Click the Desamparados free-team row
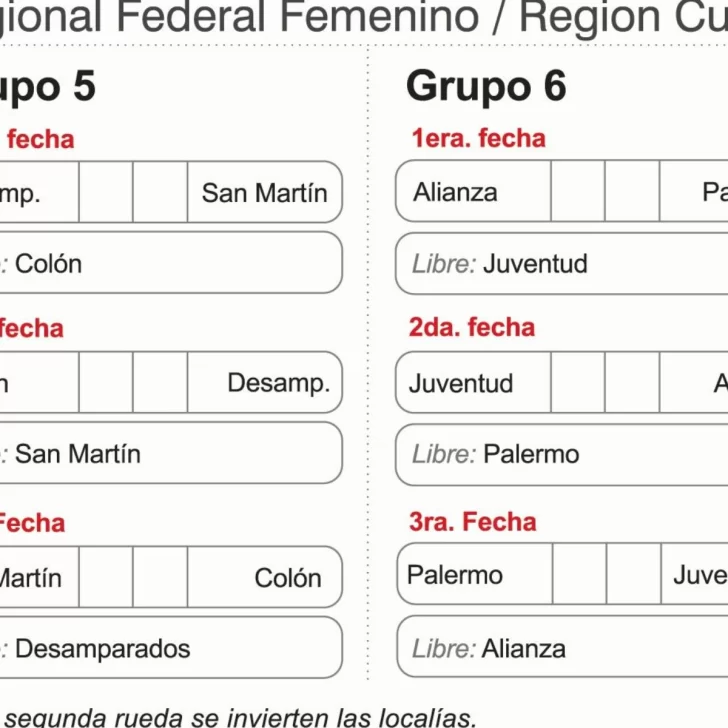Image resolution: width=728 pixels, height=728 pixels. click(x=170, y=648)
